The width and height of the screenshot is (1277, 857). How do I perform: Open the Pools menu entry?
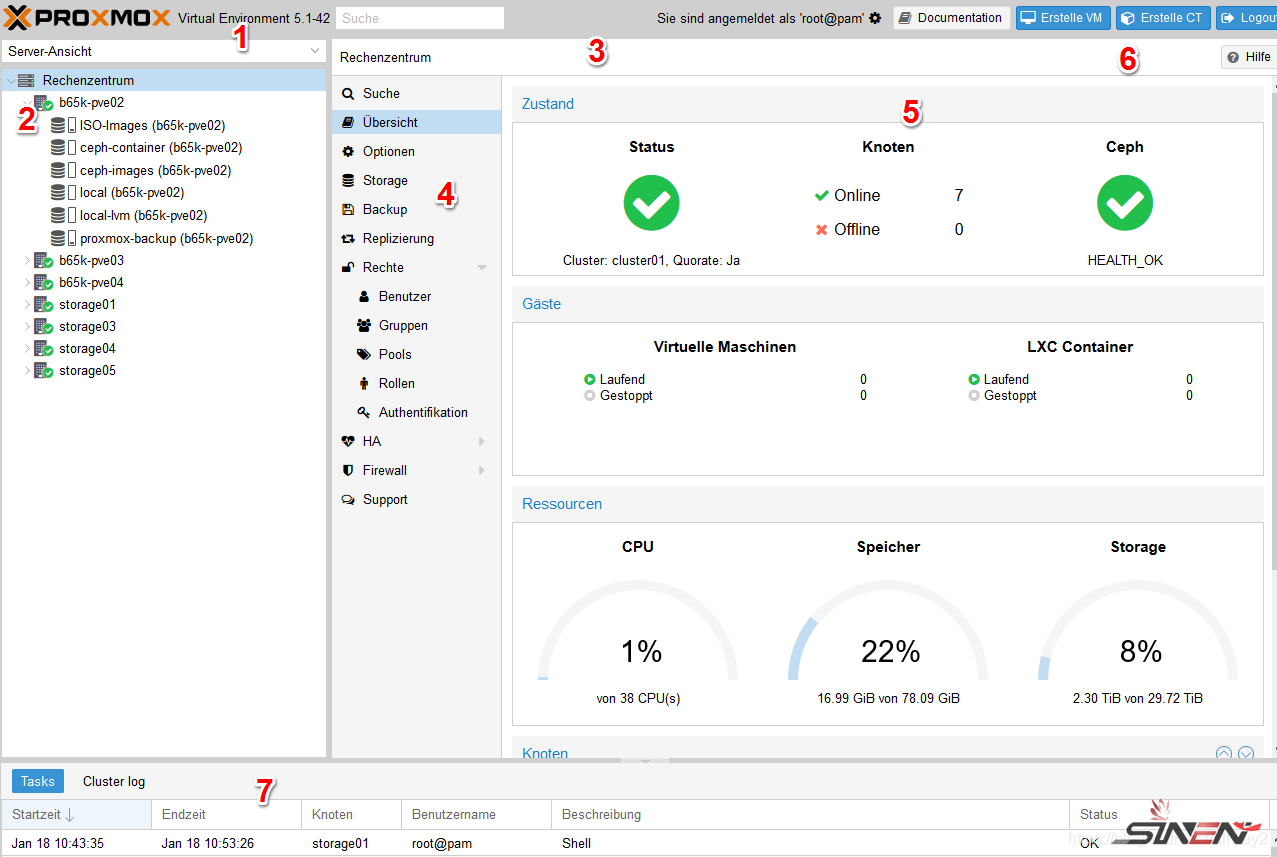[x=416, y=354]
